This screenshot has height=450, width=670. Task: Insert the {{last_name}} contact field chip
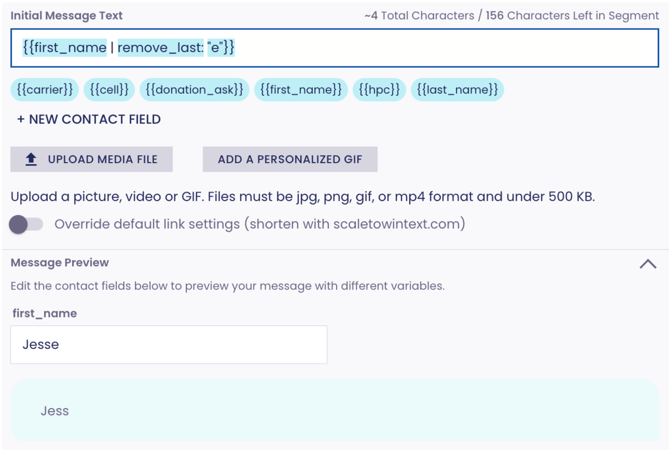click(457, 90)
